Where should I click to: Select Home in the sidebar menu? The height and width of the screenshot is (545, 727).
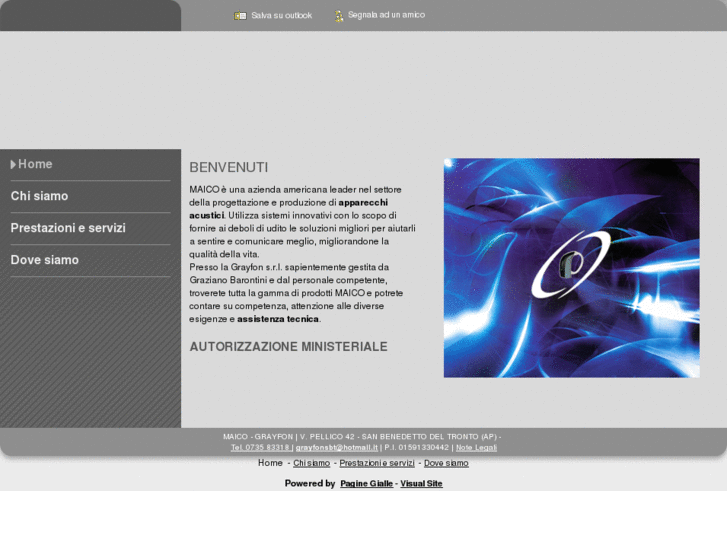[x=35, y=164]
